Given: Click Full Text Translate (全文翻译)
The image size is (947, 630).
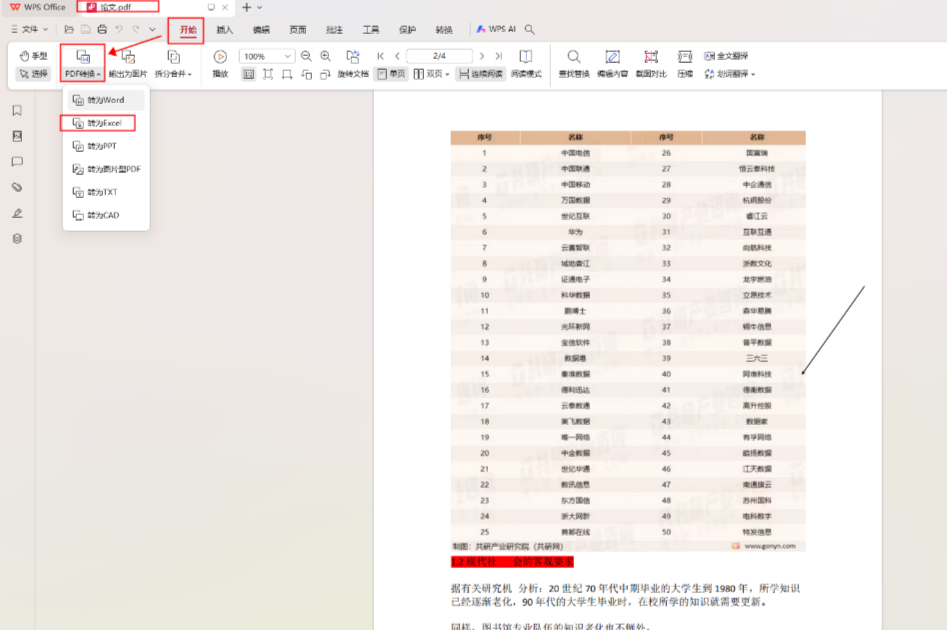Looking at the screenshot, I should click(726, 56).
